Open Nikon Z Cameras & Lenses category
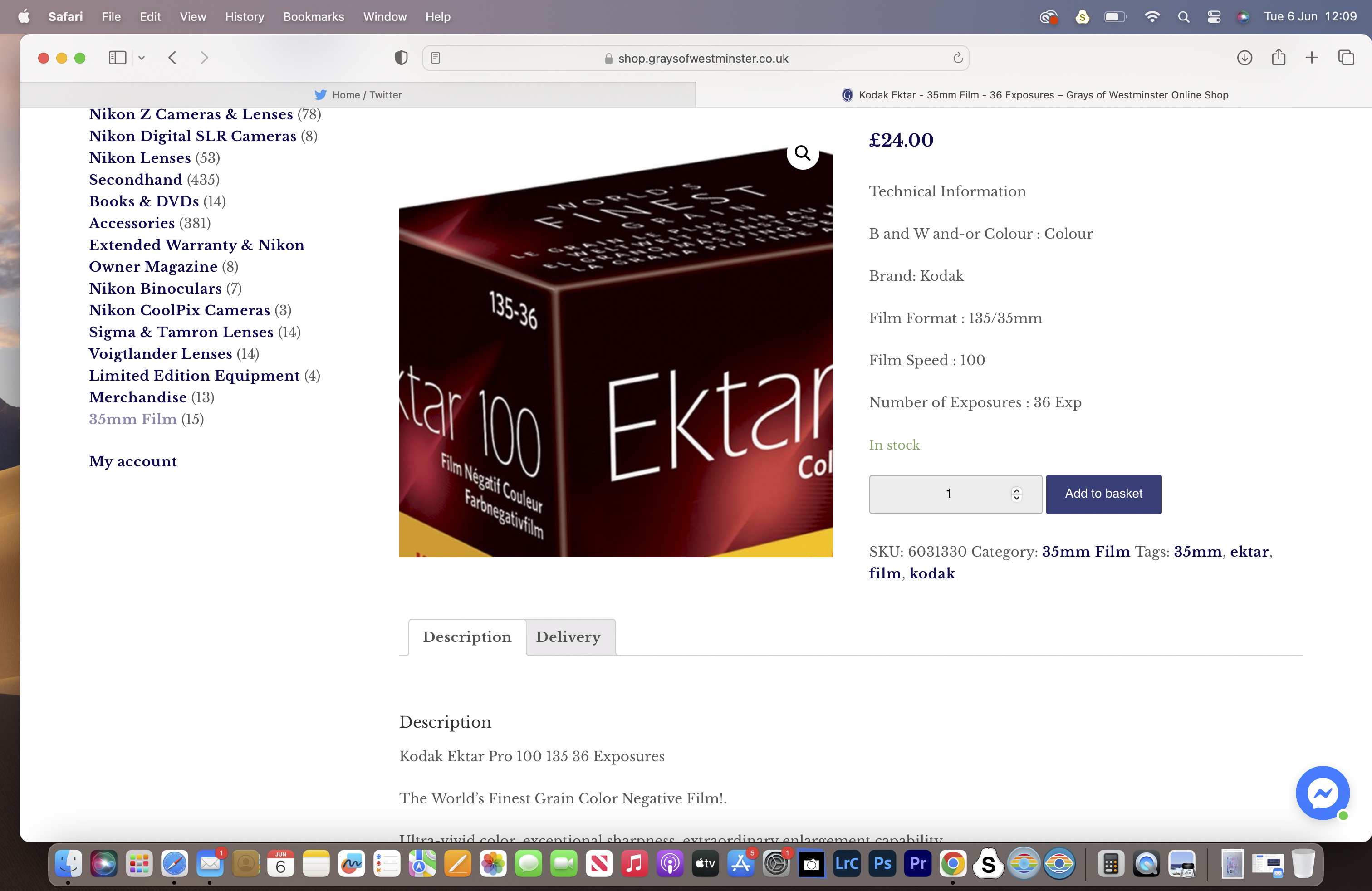Image resolution: width=1372 pixels, height=891 pixels. (191, 114)
